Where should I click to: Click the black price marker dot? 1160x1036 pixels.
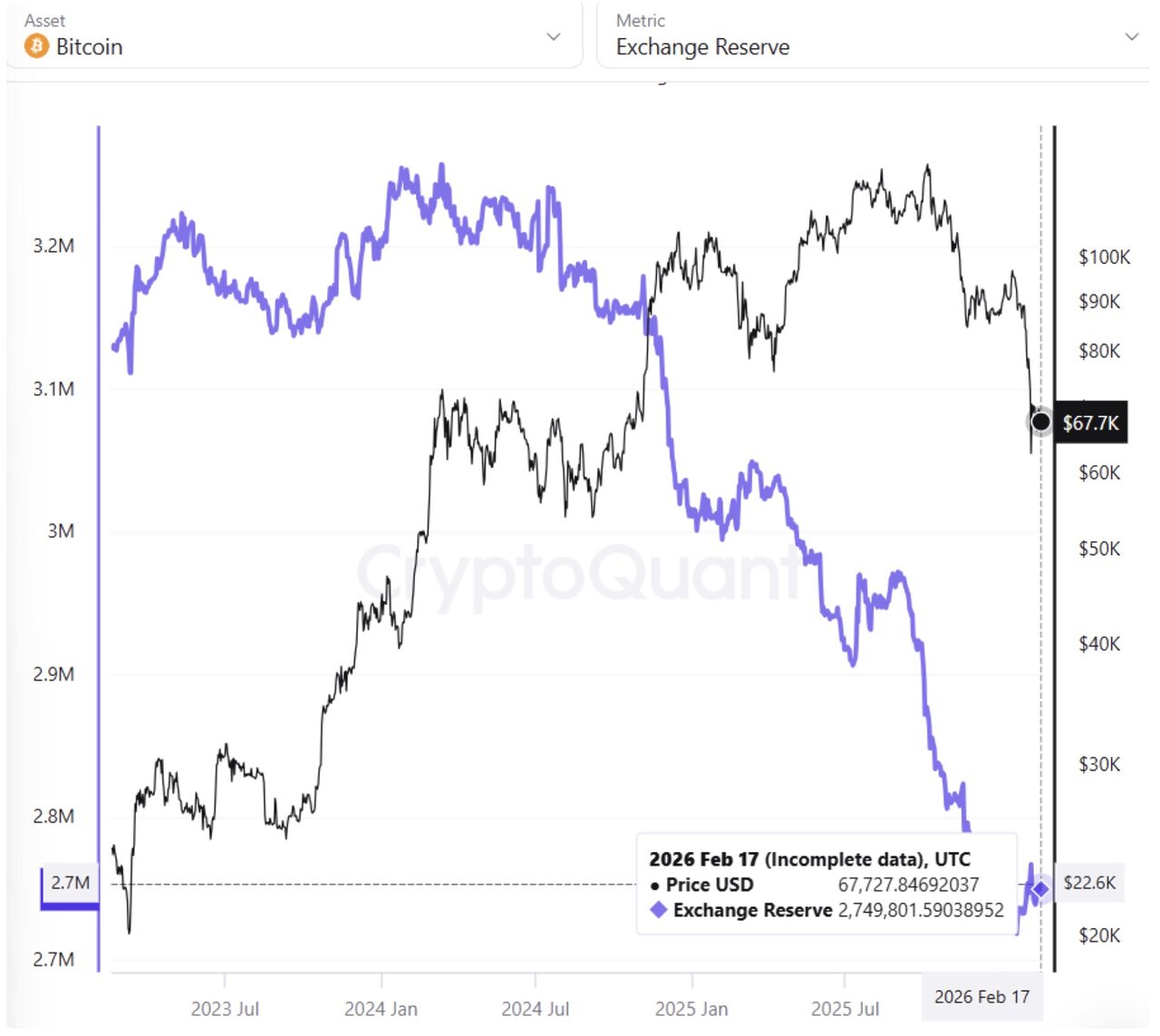coord(1041,421)
